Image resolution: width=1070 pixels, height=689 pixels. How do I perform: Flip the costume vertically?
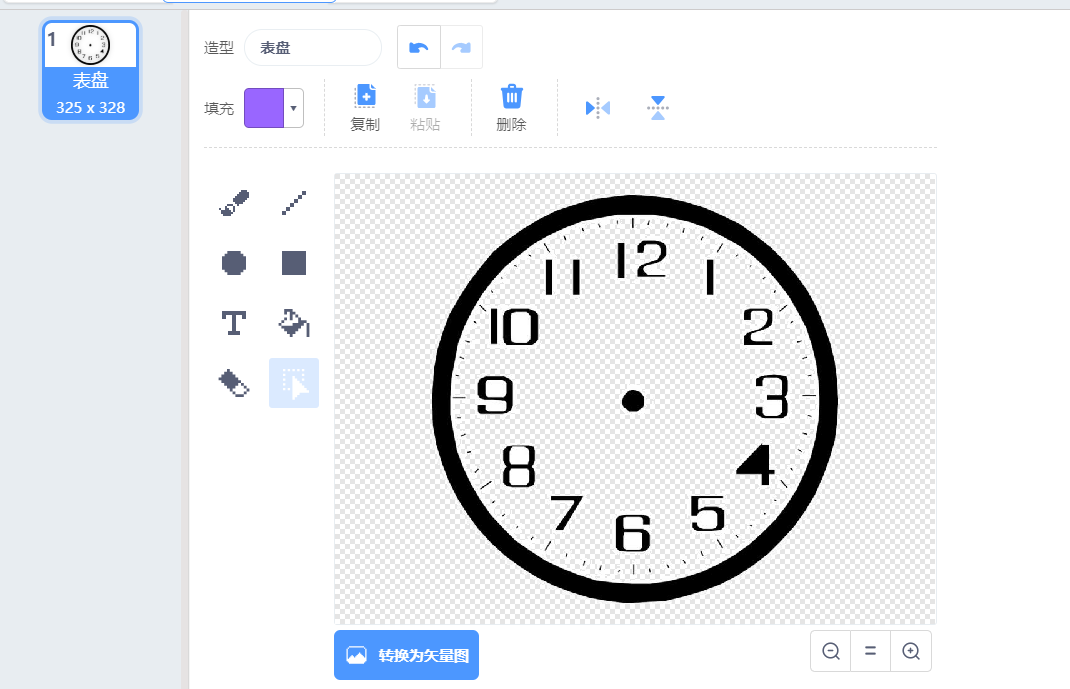[x=657, y=108]
